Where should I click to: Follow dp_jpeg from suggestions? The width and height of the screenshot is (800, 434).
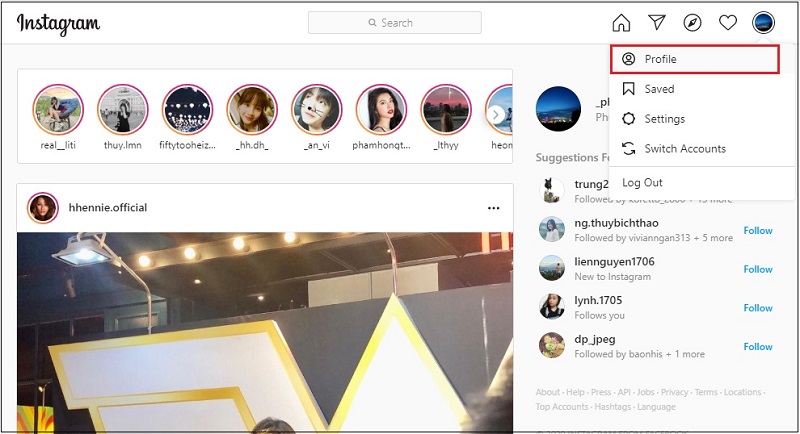click(757, 347)
